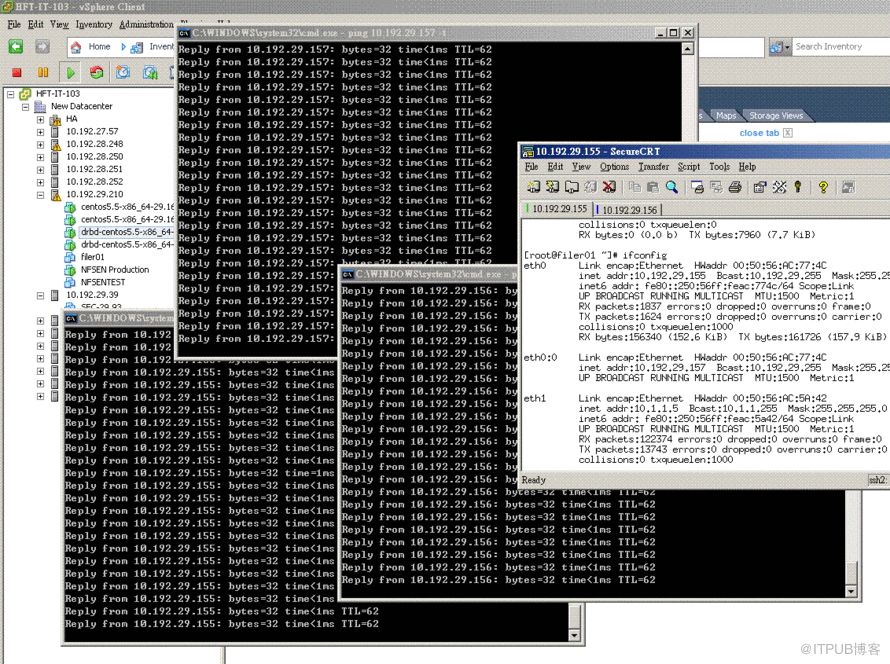
Task: Click the SecureCRT Paste icon
Action: point(653,187)
